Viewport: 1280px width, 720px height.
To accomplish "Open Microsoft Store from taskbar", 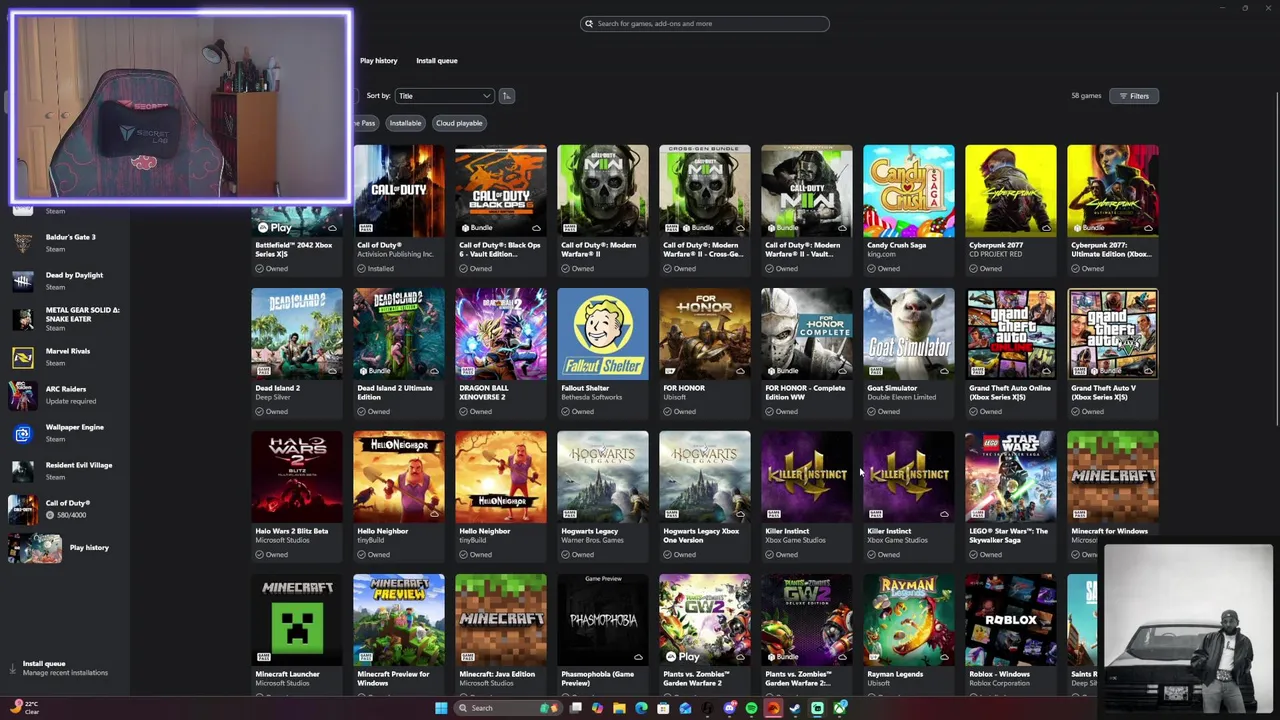I will [663, 708].
